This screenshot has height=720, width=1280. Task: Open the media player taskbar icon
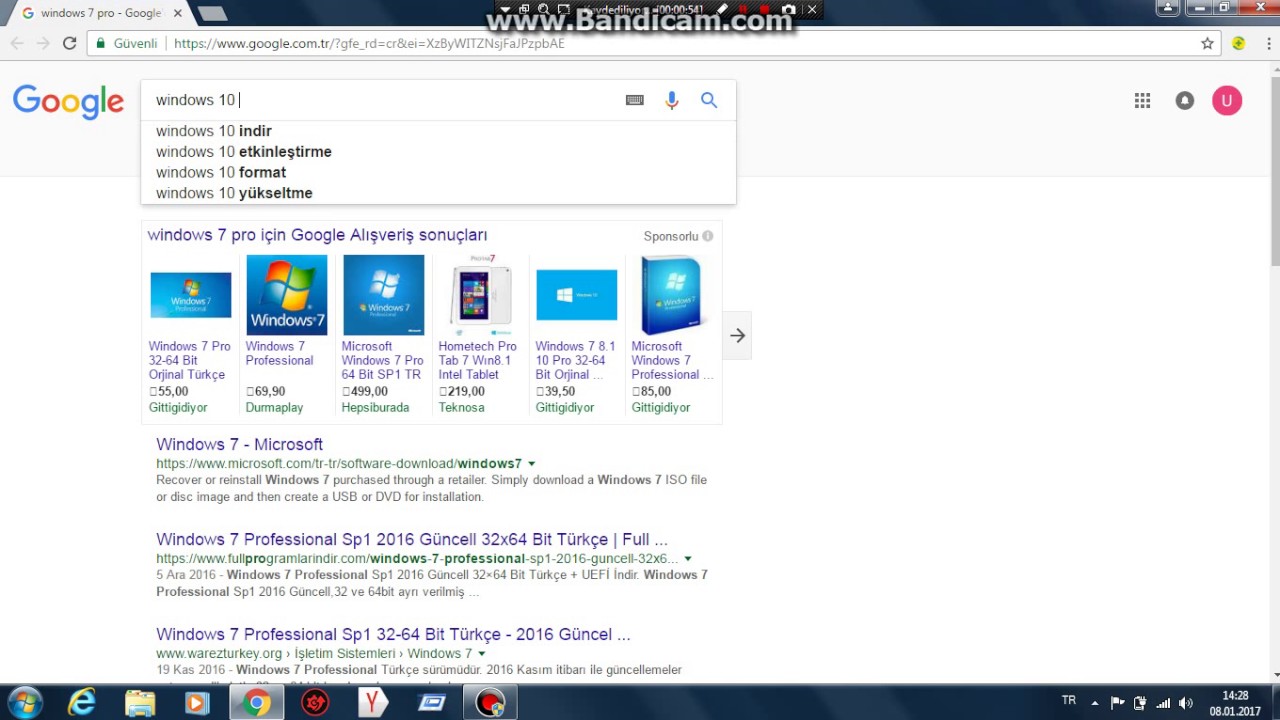click(x=197, y=703)
